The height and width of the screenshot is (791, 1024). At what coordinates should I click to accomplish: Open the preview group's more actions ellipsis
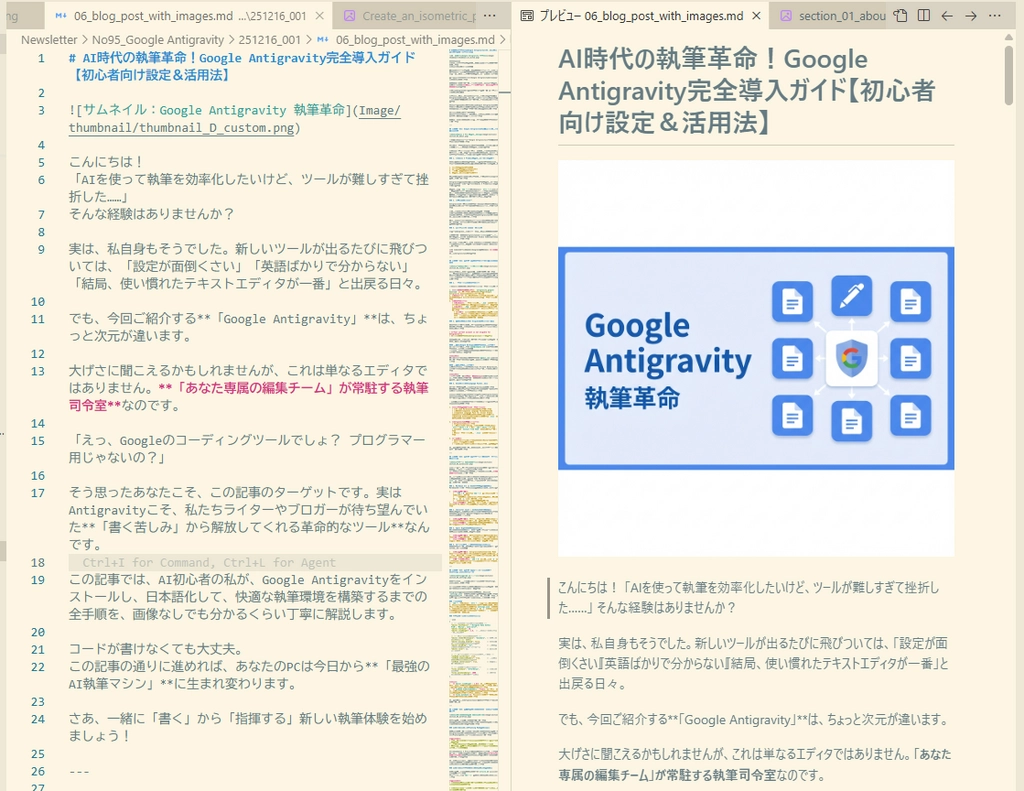995,16
